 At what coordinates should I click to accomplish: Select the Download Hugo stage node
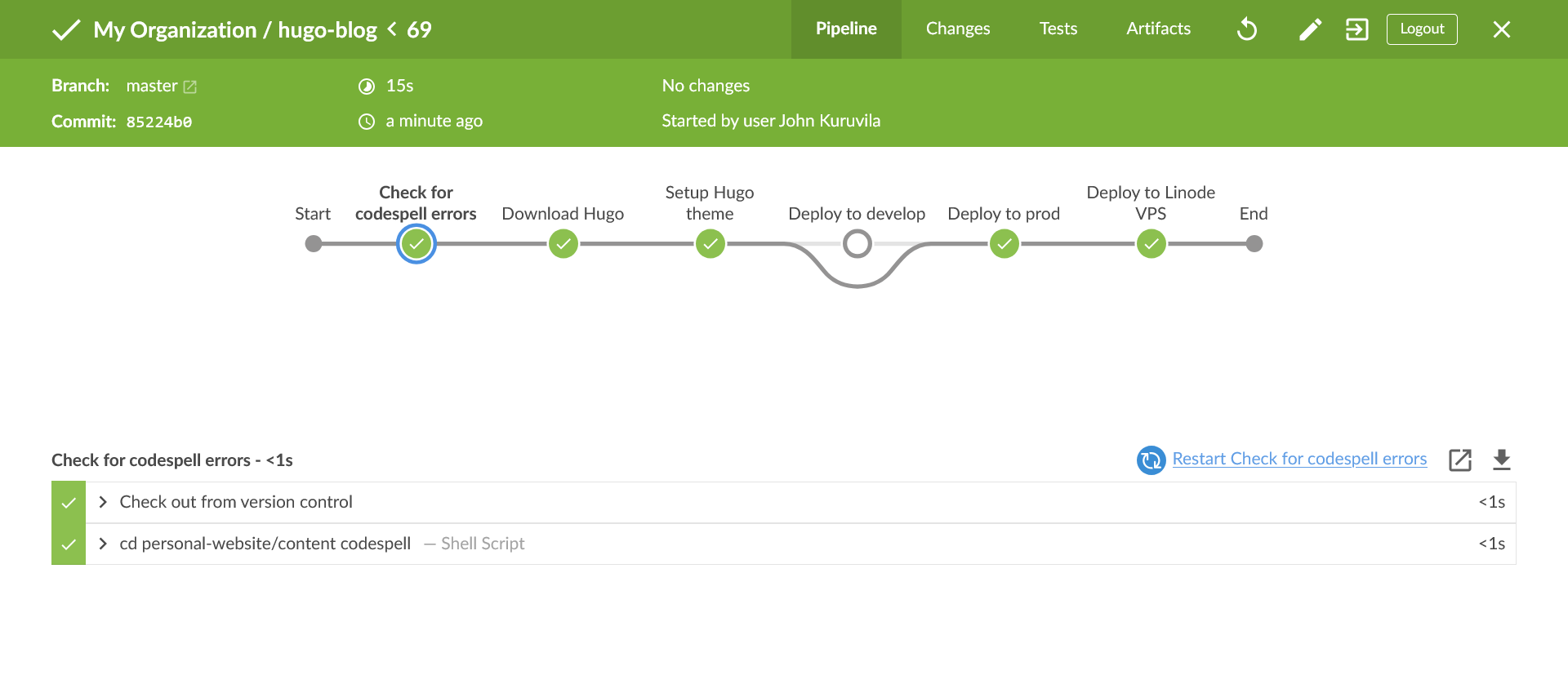(x=563, y=243)
